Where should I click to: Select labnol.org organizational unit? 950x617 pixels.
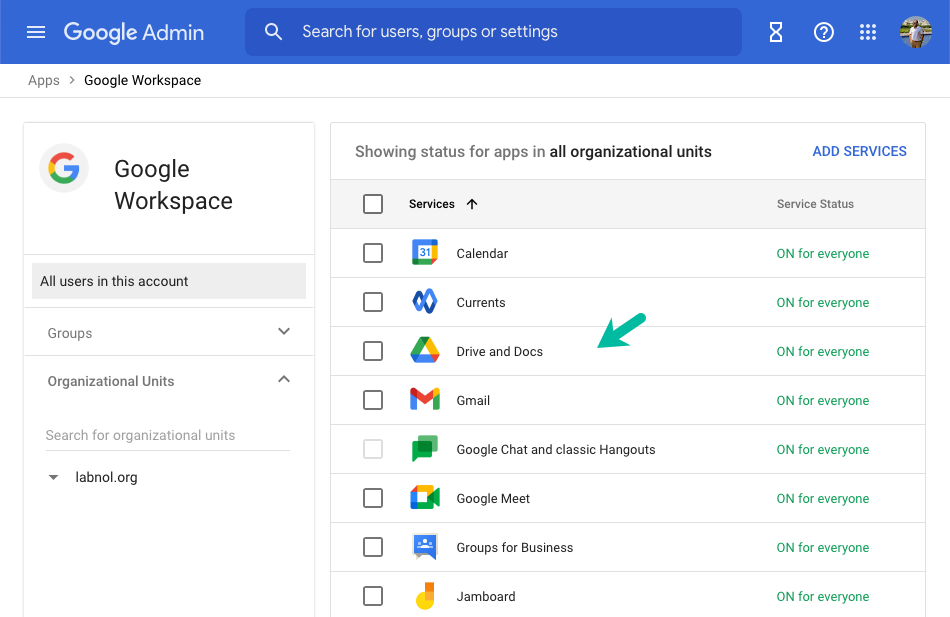106,477
